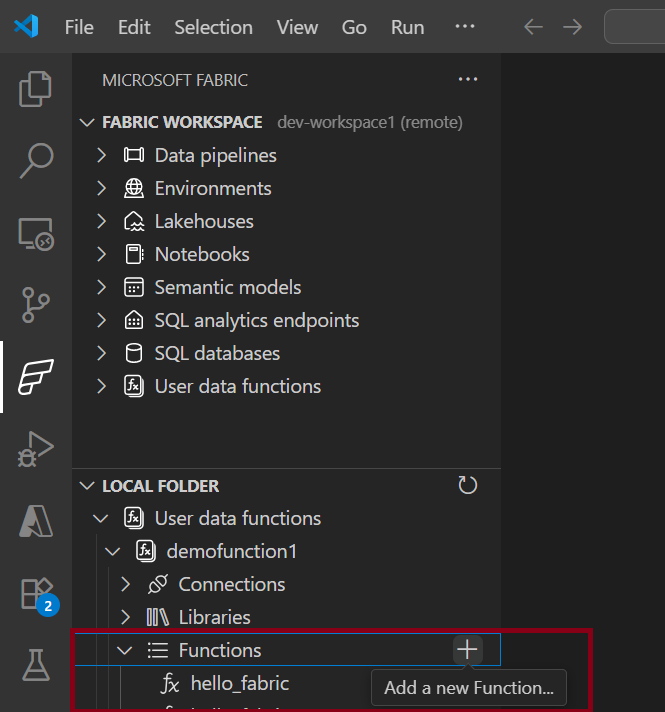This screenshot has height=712, width=665.
Task: Click the Lakehouses label
Action: [204, 222]
